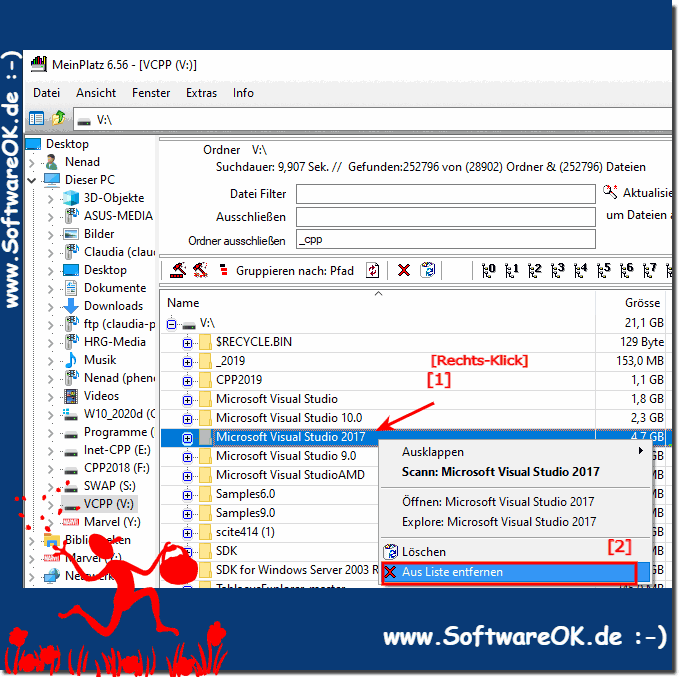Expand the Microsoft Visual Studio 10.0 folder

[x=187, y=419]
